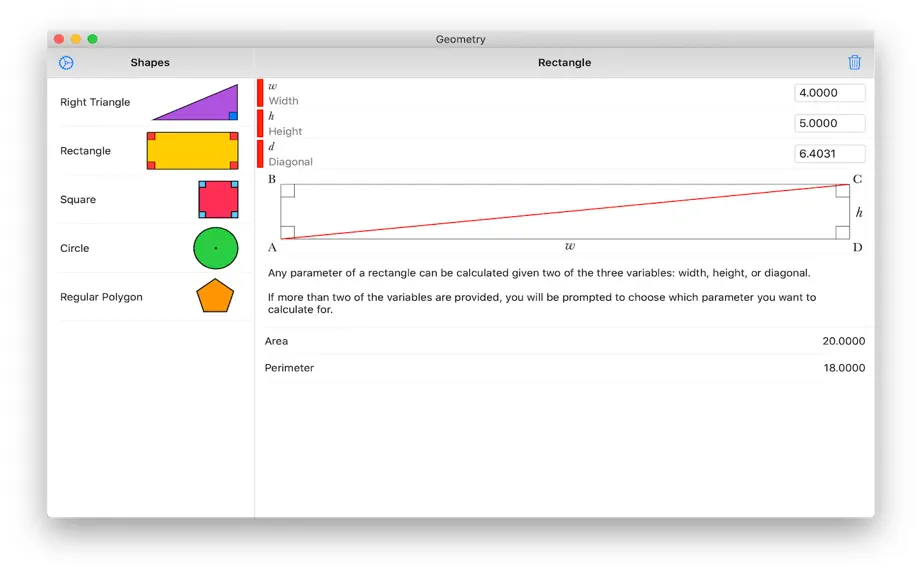This screenshot has height=576, width=922.
Task: Click the blue circular arrow icon beside Shapes
Action: (x=66, y=63)
